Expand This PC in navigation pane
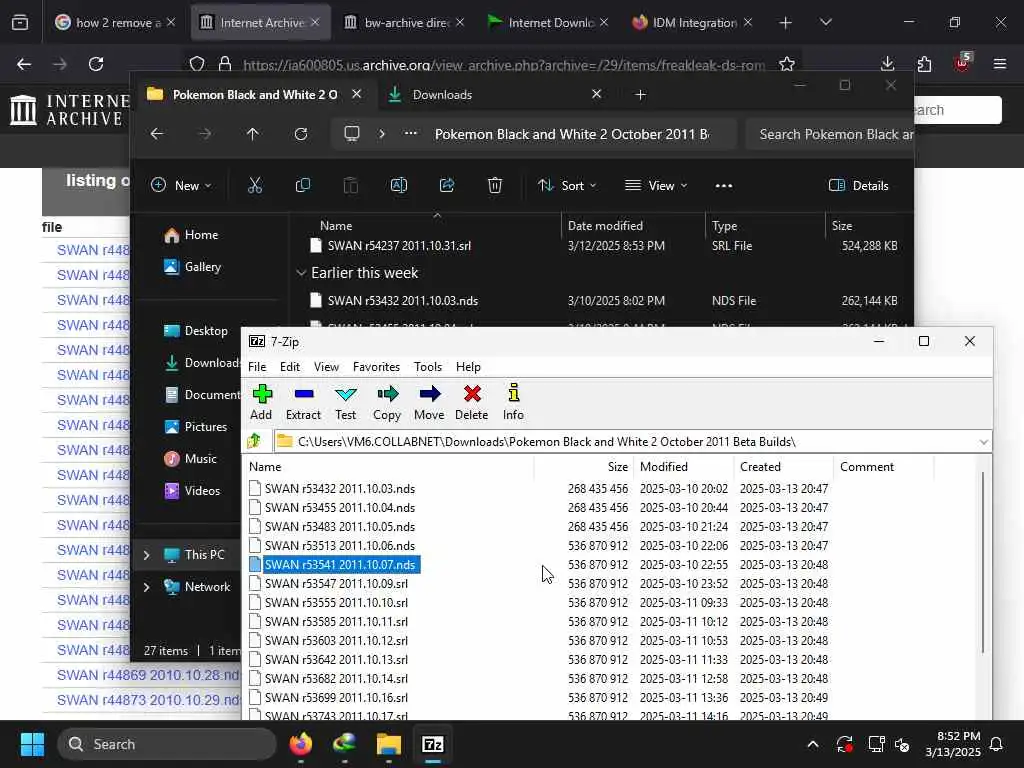 coord(146,555)
